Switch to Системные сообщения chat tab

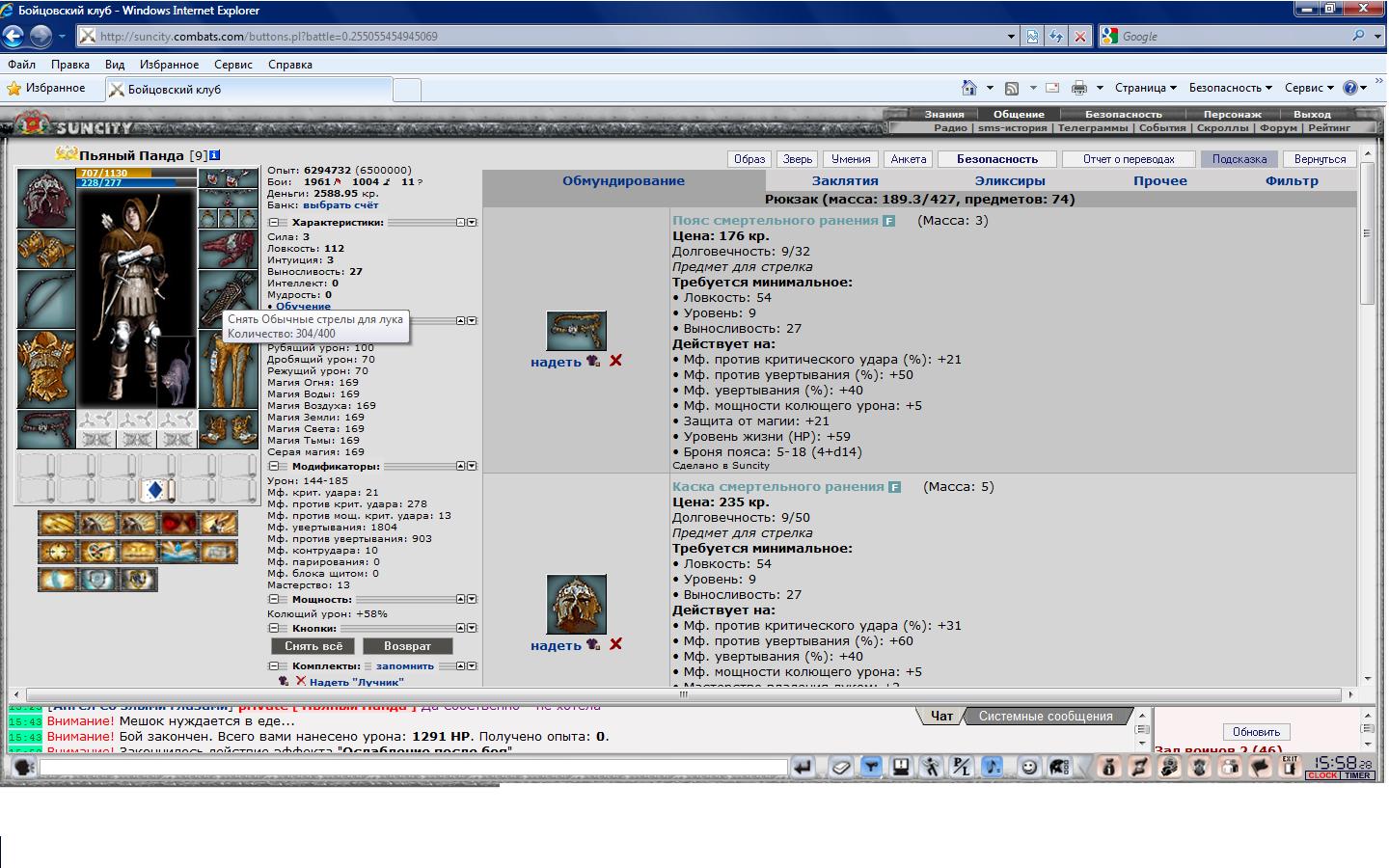click(x=1046, y=716)
